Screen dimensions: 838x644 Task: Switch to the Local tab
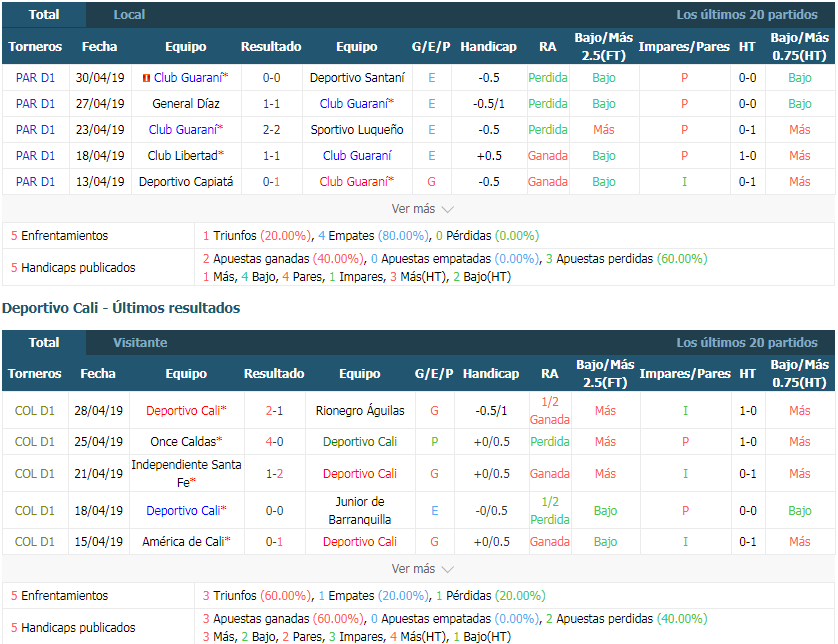click(129, 14)
